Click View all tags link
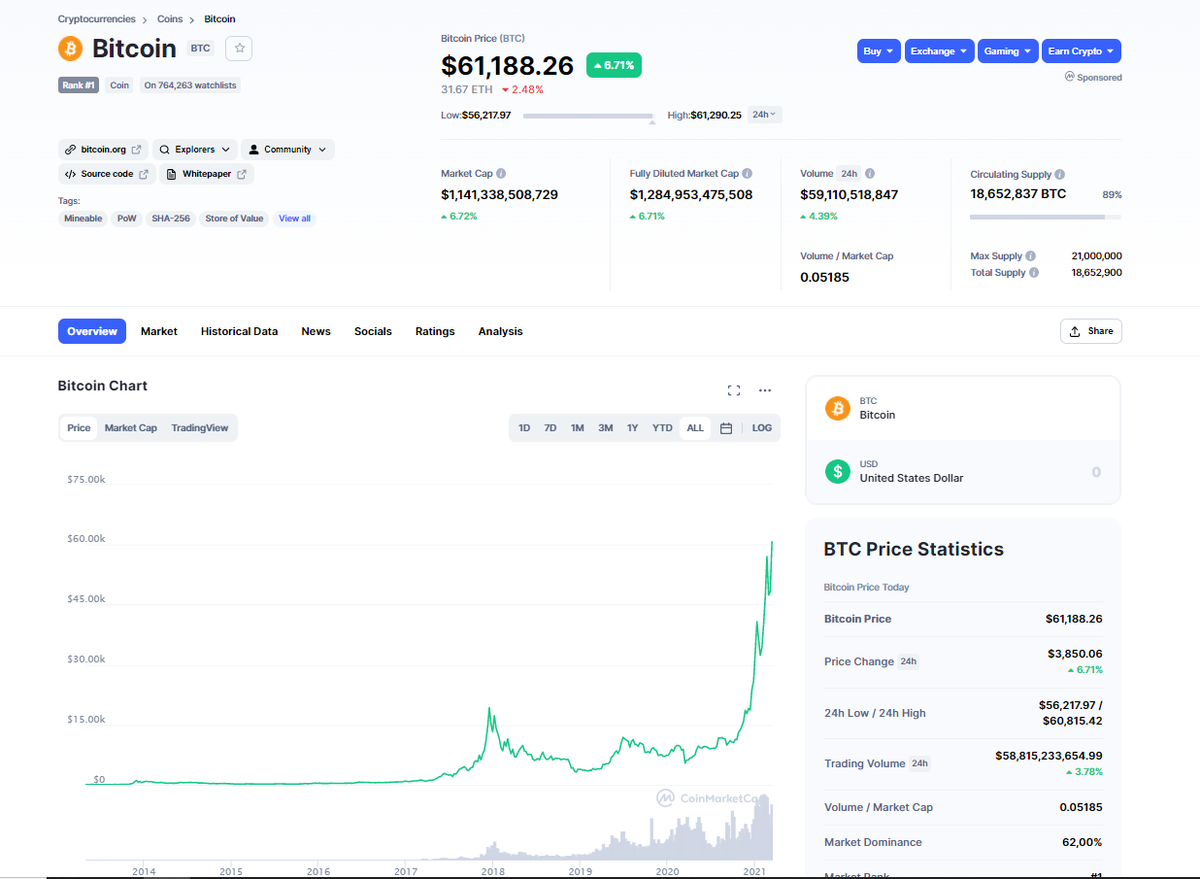 pos(295,218)
